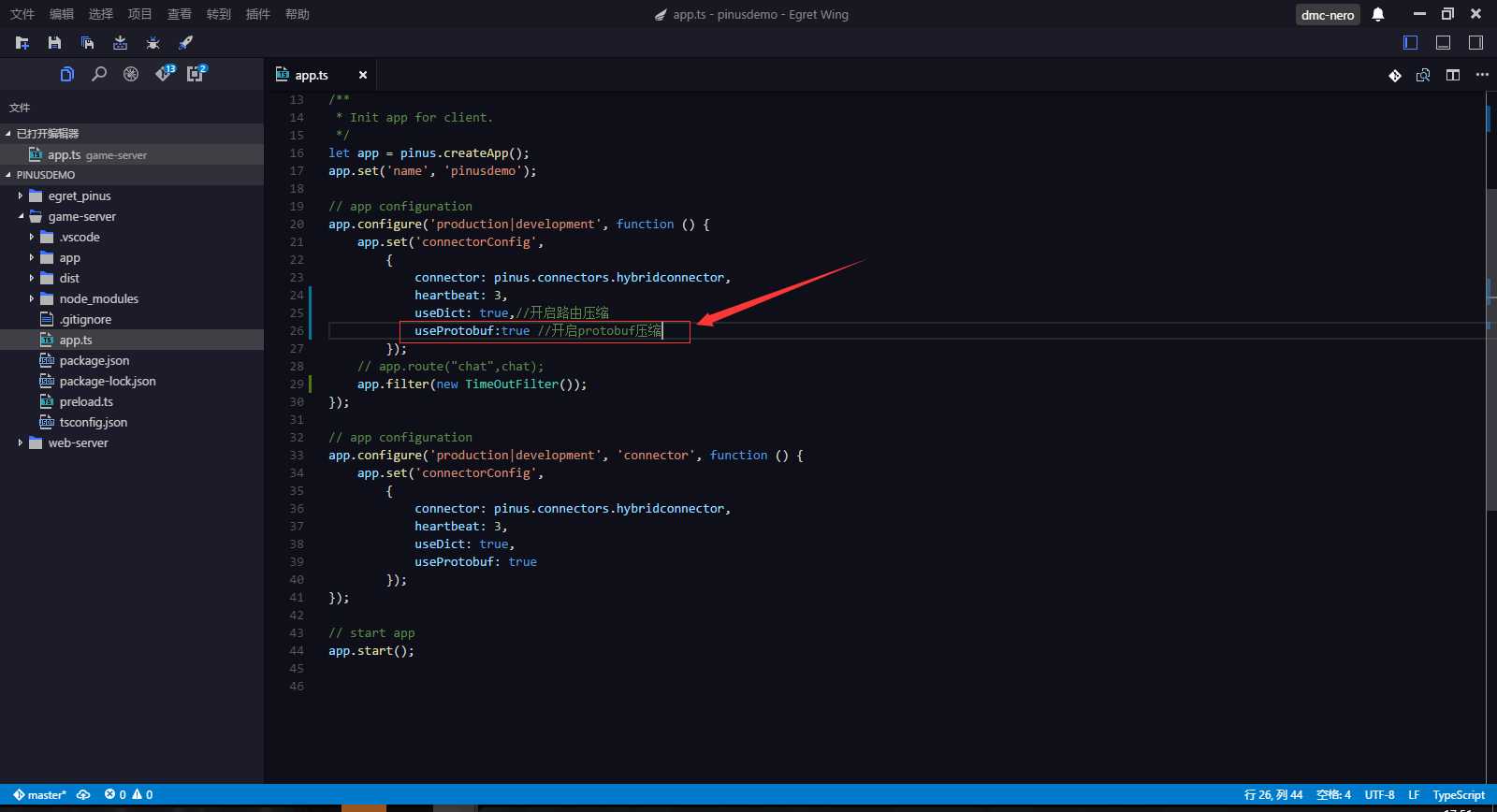This screenshot has height=812, width=1497.
Task: Toggle the bottom panel visibility
Action: pos(1444,42)
